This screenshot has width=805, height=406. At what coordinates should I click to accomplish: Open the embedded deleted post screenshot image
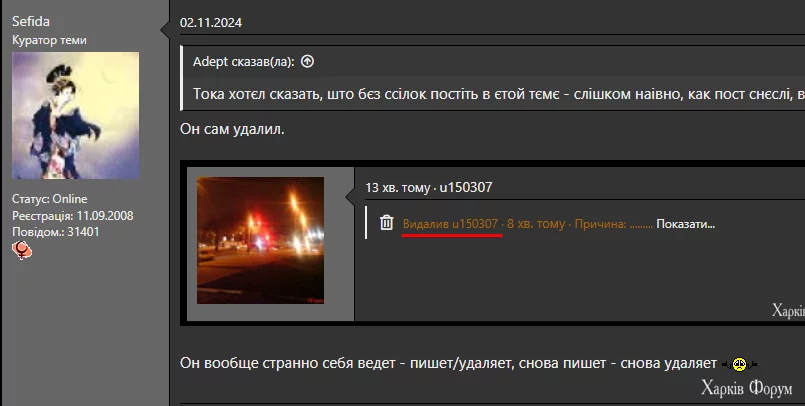tap(492, 243)
